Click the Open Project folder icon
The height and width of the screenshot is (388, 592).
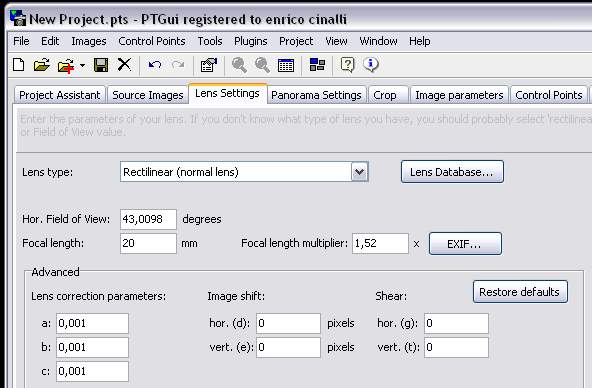click(42, 65)
